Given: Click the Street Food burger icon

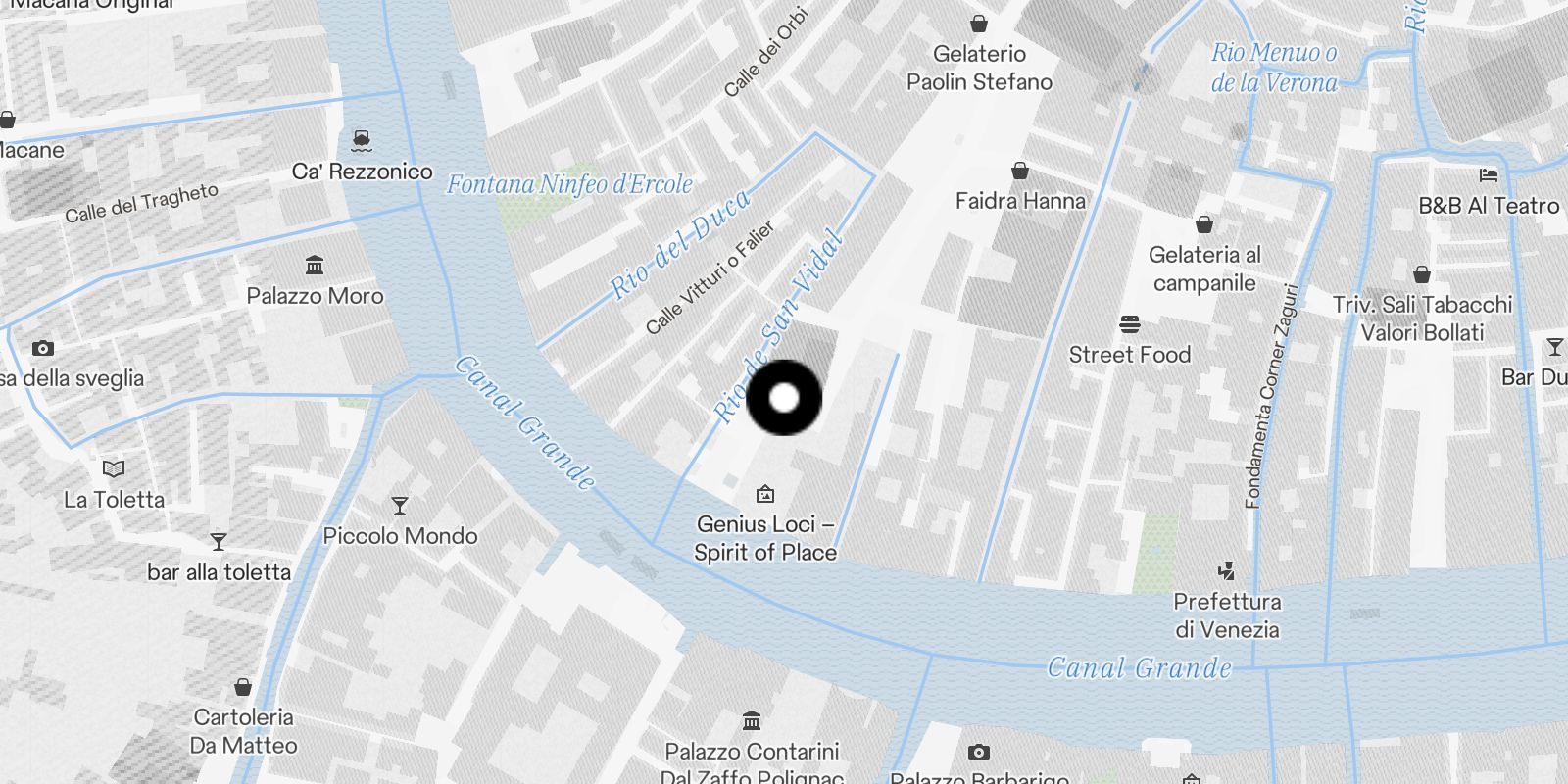Looking at the screenshot, I should pyautogui.click(x=1130, y=323).
